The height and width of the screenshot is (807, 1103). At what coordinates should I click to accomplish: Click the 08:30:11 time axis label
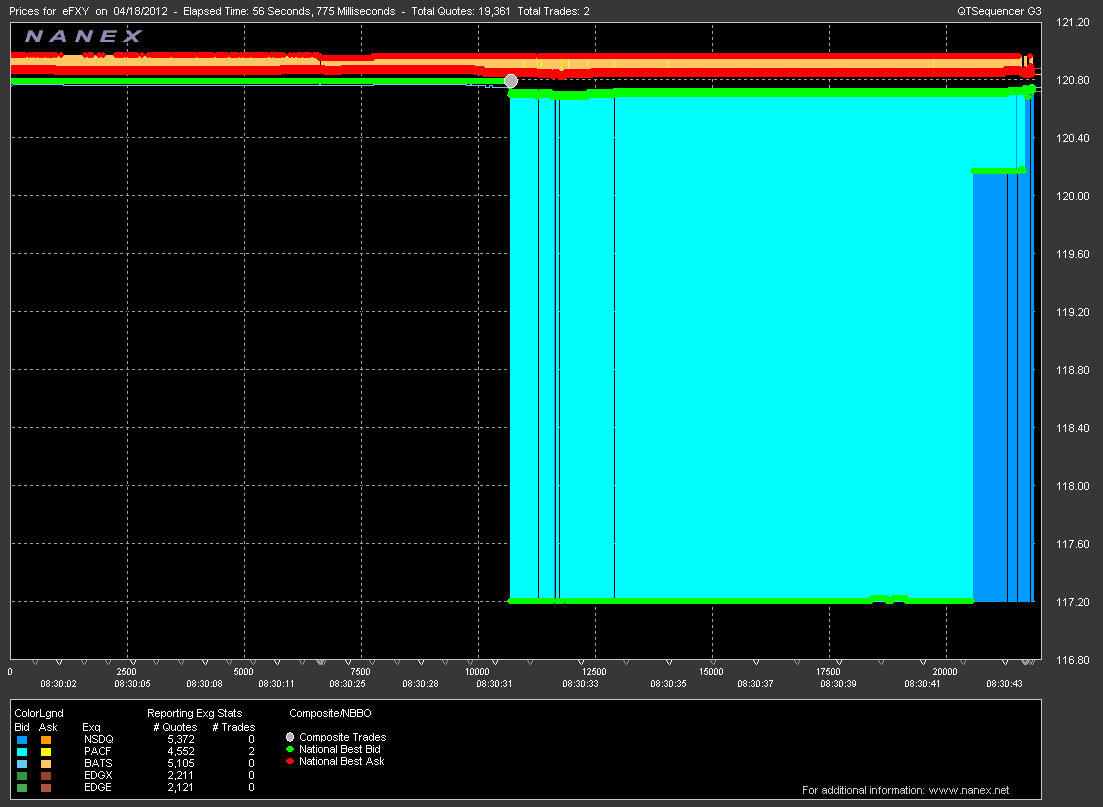[276, 684]
